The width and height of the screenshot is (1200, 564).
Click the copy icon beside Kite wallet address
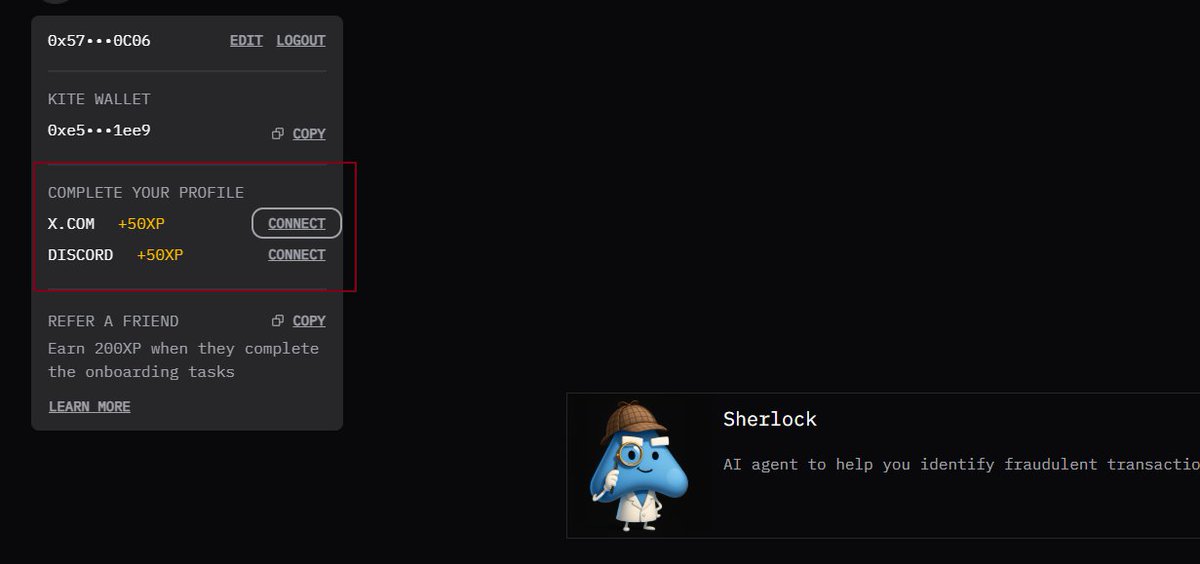click(x=278, y=134)
